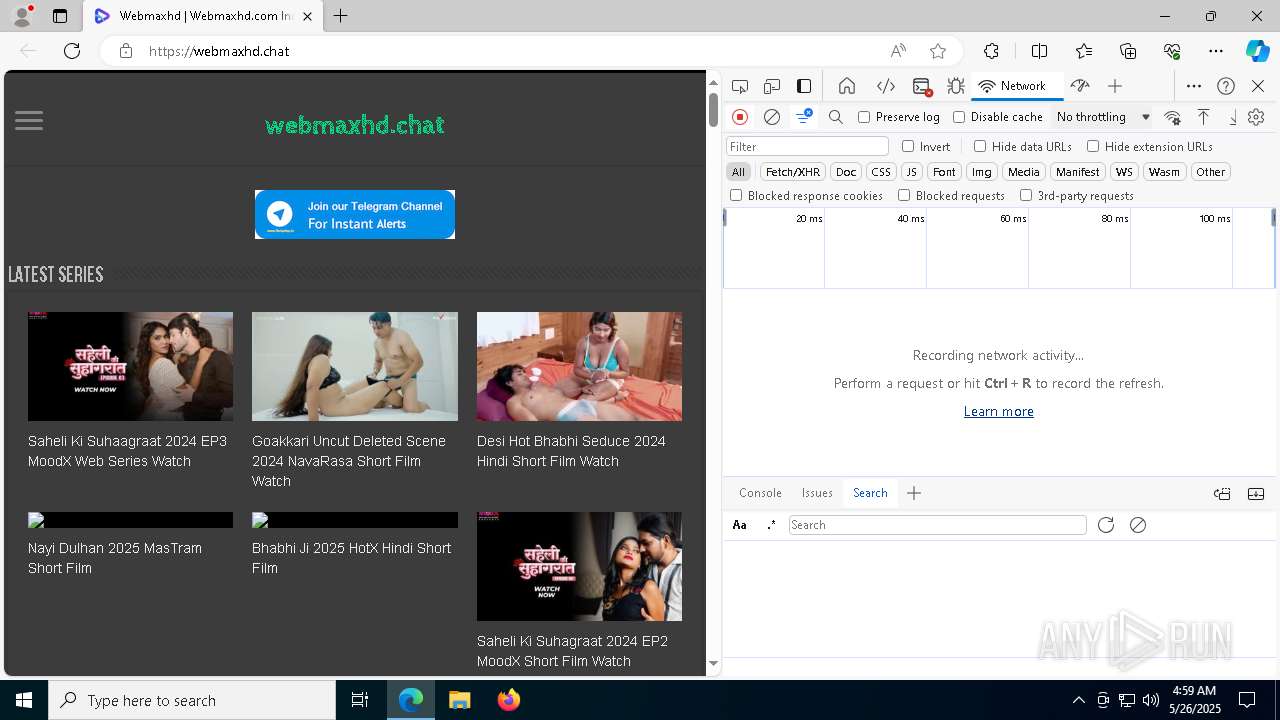Follow the Learn more link
Image resolution: width=1280 pixels, height=720 pixels.
pyautogui.click(x=998, y=411)
